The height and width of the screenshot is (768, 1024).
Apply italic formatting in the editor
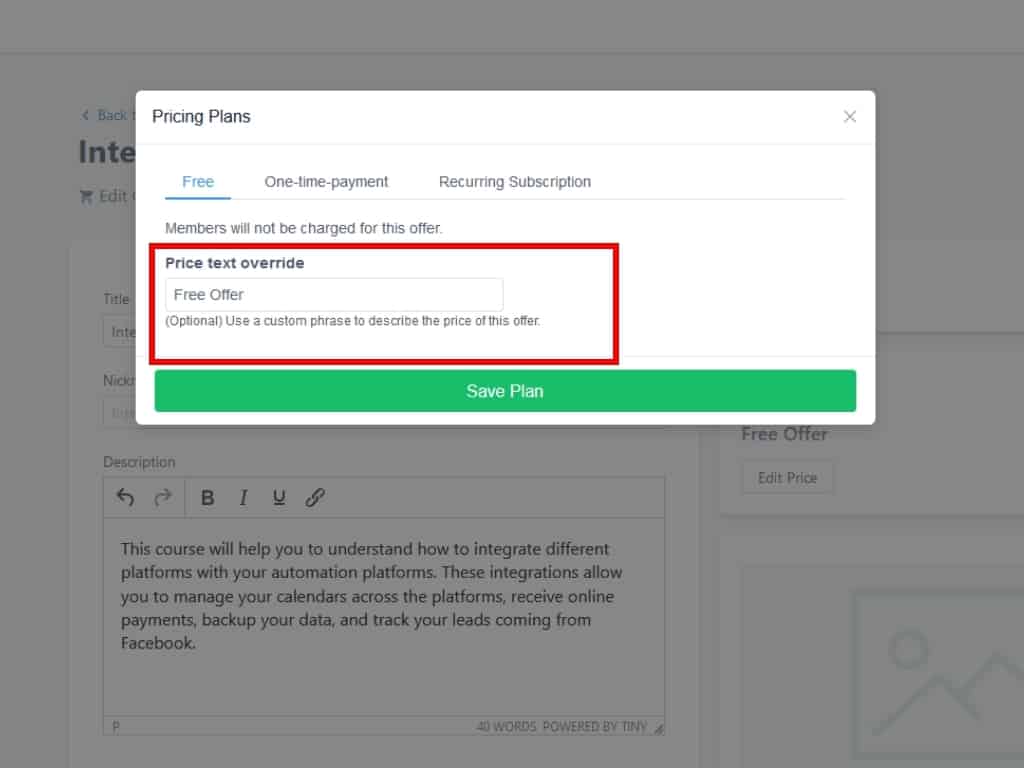click(243, 497)
